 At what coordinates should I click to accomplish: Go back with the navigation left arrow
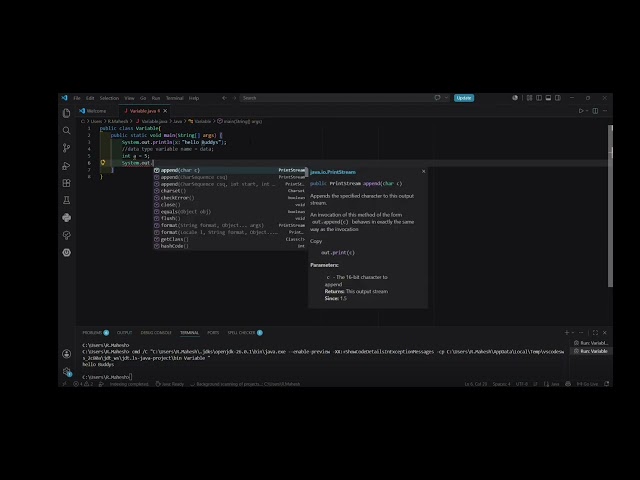click(224, 98)
